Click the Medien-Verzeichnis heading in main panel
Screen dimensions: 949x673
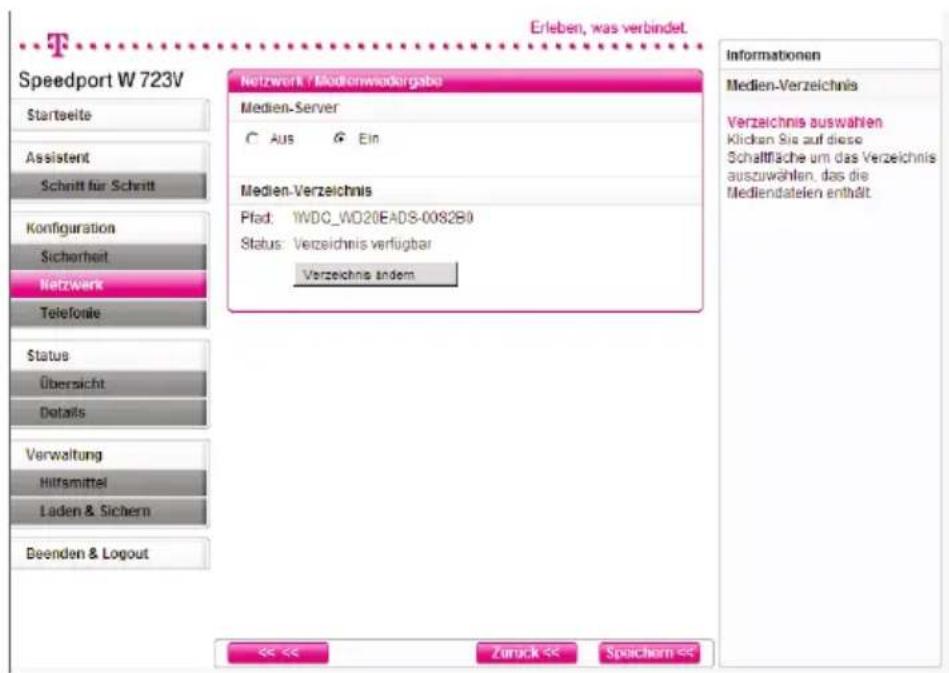tap(306, 191)
